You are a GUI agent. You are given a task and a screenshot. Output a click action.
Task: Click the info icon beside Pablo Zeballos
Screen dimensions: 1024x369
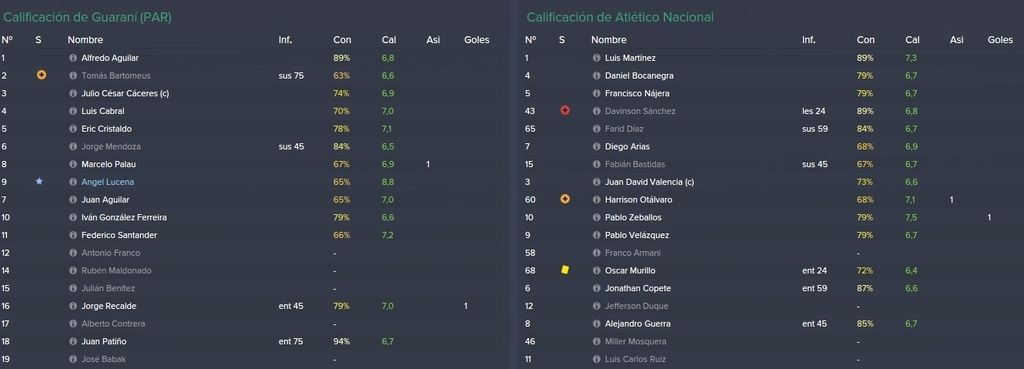click(596, 217)
